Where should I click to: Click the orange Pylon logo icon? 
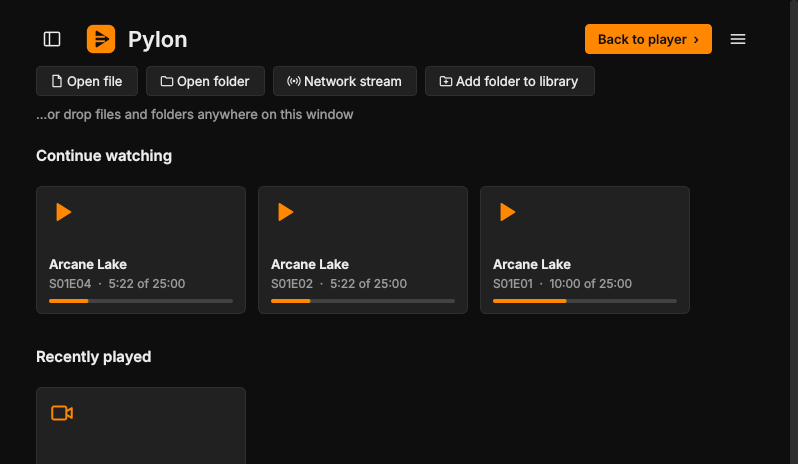(x=101, y=39)
